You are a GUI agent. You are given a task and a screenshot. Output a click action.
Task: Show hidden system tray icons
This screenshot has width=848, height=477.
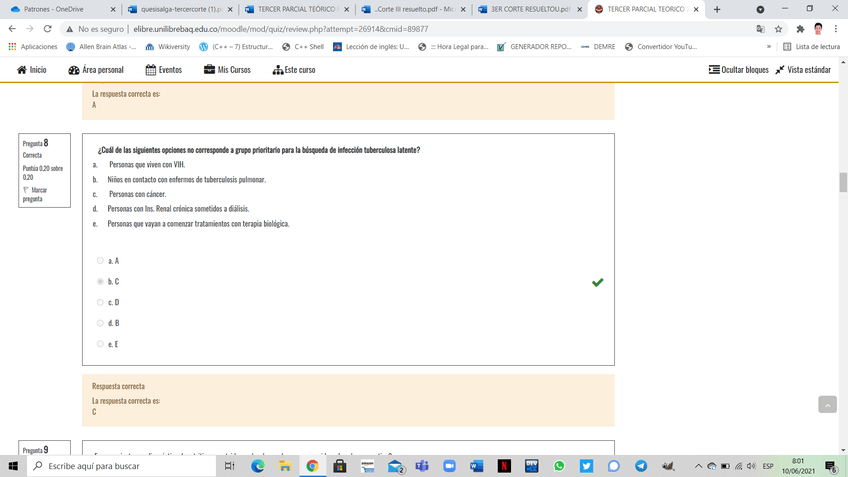pos(698,466)
